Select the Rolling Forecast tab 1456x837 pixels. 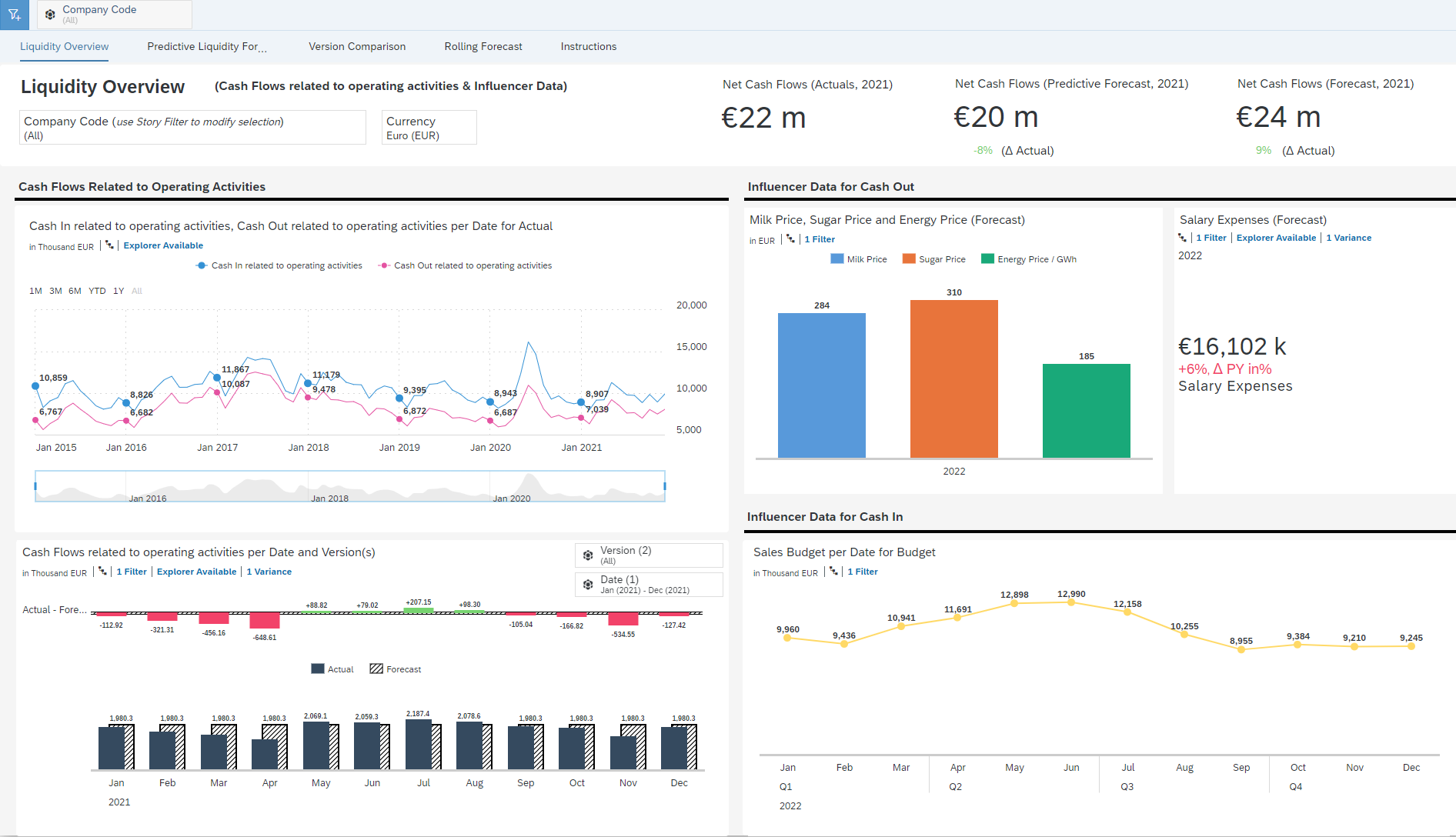pos(483,46)
